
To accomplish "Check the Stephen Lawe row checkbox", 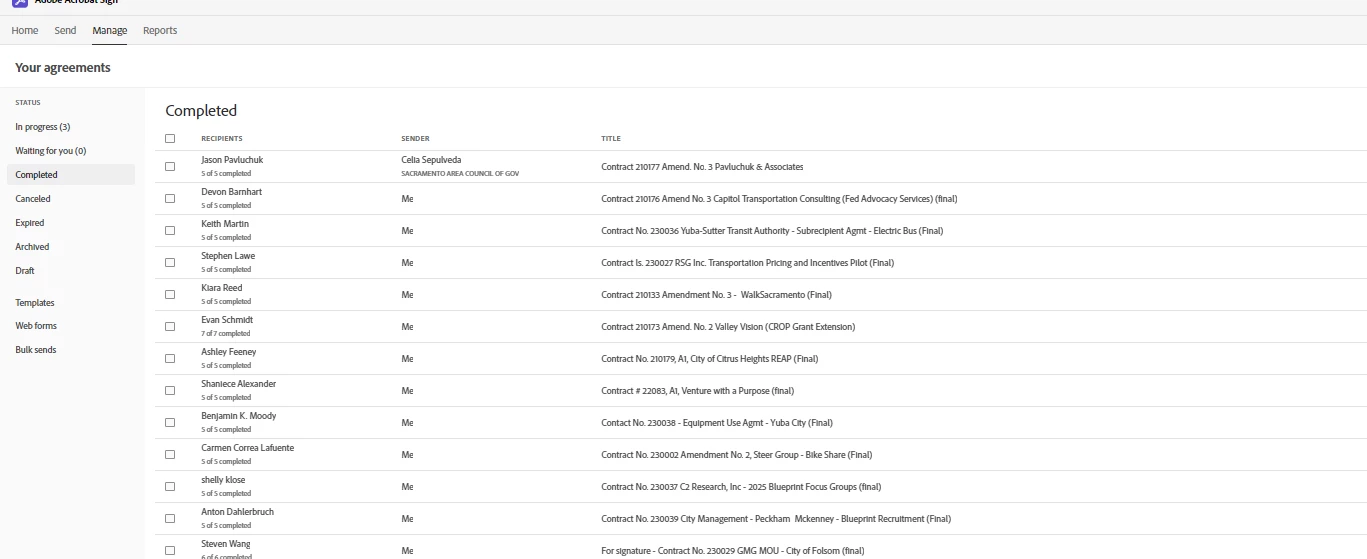I will click(x=170, y=263).
